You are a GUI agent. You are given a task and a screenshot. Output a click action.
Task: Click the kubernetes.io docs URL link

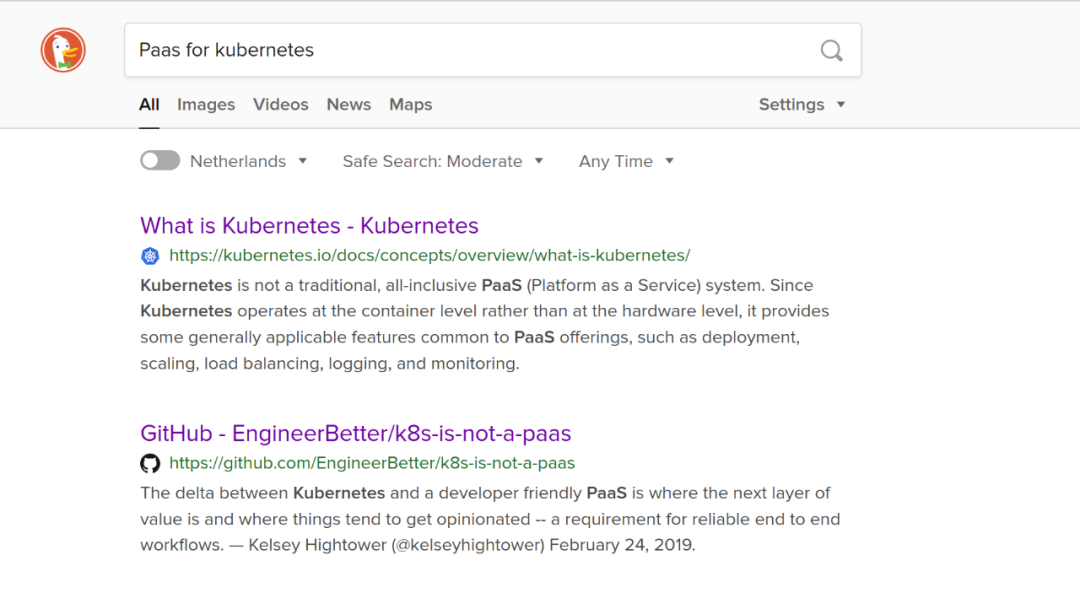pos(429,255)
